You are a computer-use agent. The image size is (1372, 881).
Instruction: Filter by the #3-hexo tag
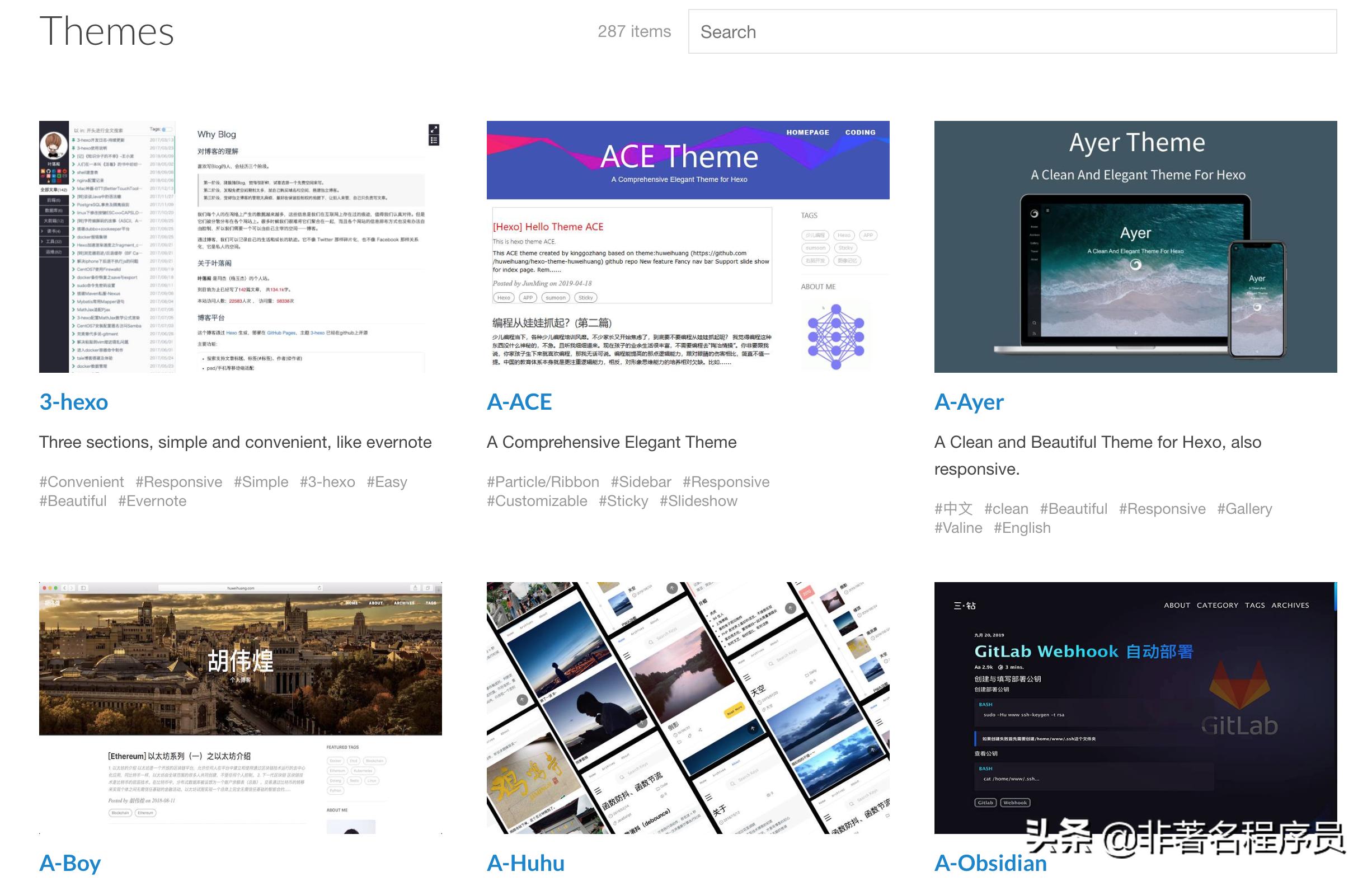point(328,482)
